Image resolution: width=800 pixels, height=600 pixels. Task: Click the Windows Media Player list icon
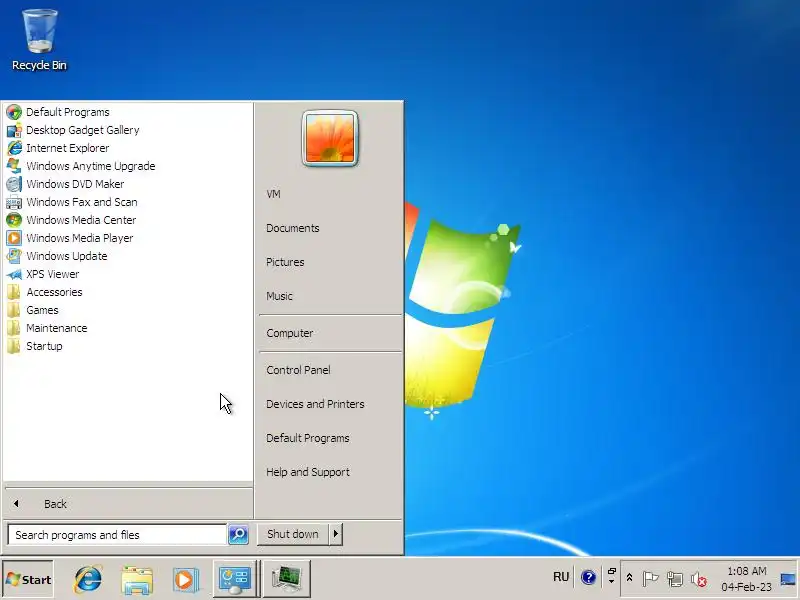point(14,238)
